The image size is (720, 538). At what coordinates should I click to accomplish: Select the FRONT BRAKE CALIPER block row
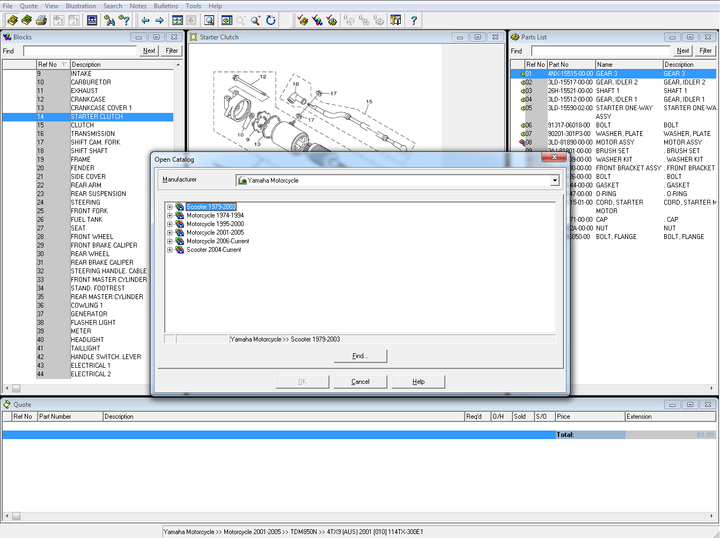[88, 245]
